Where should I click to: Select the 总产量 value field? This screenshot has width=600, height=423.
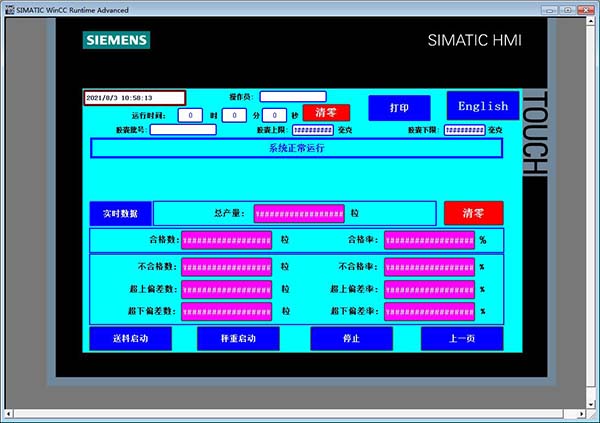299,213
